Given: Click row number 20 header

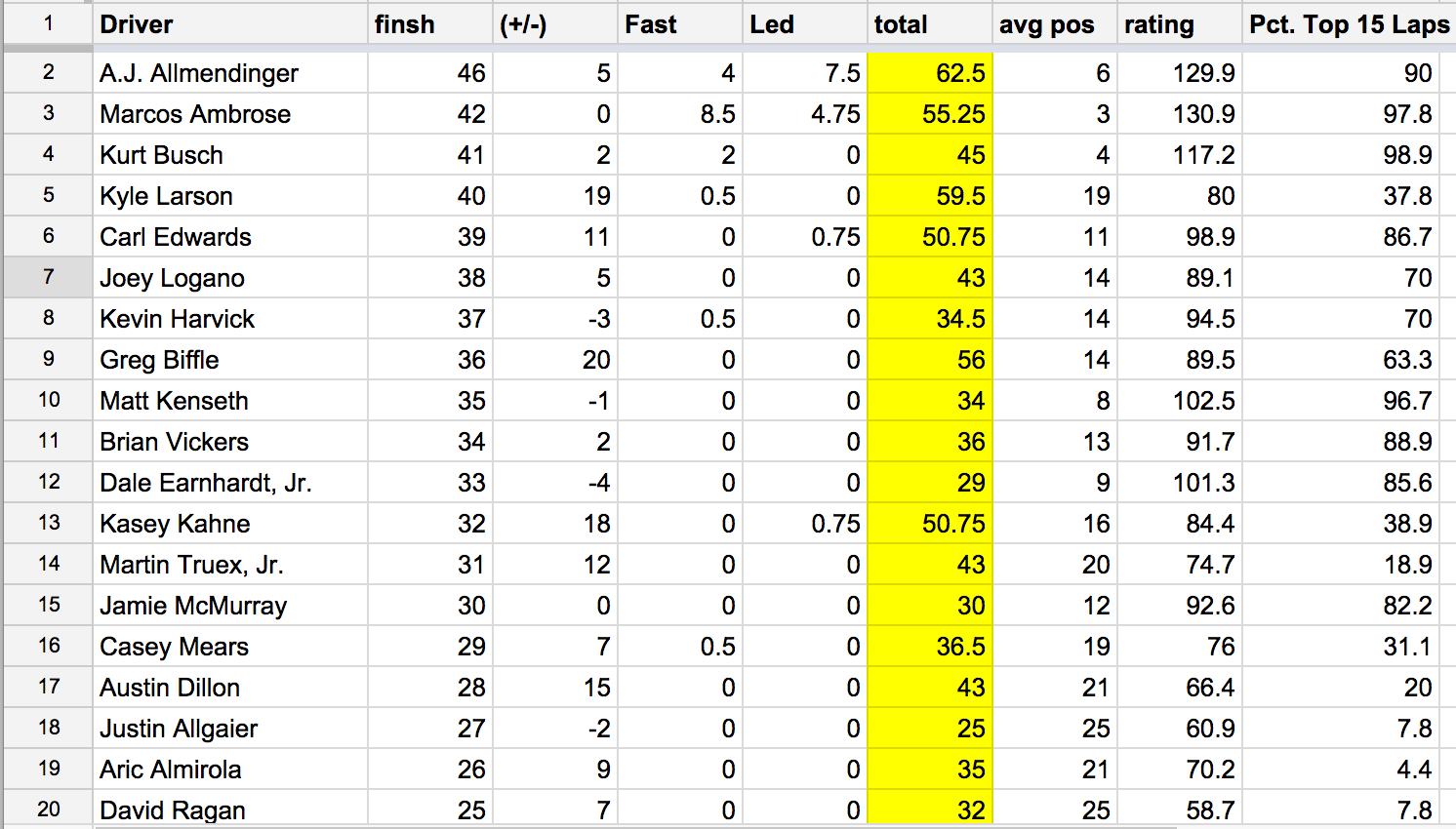Looking at the screenshot, I should [49, 809].
